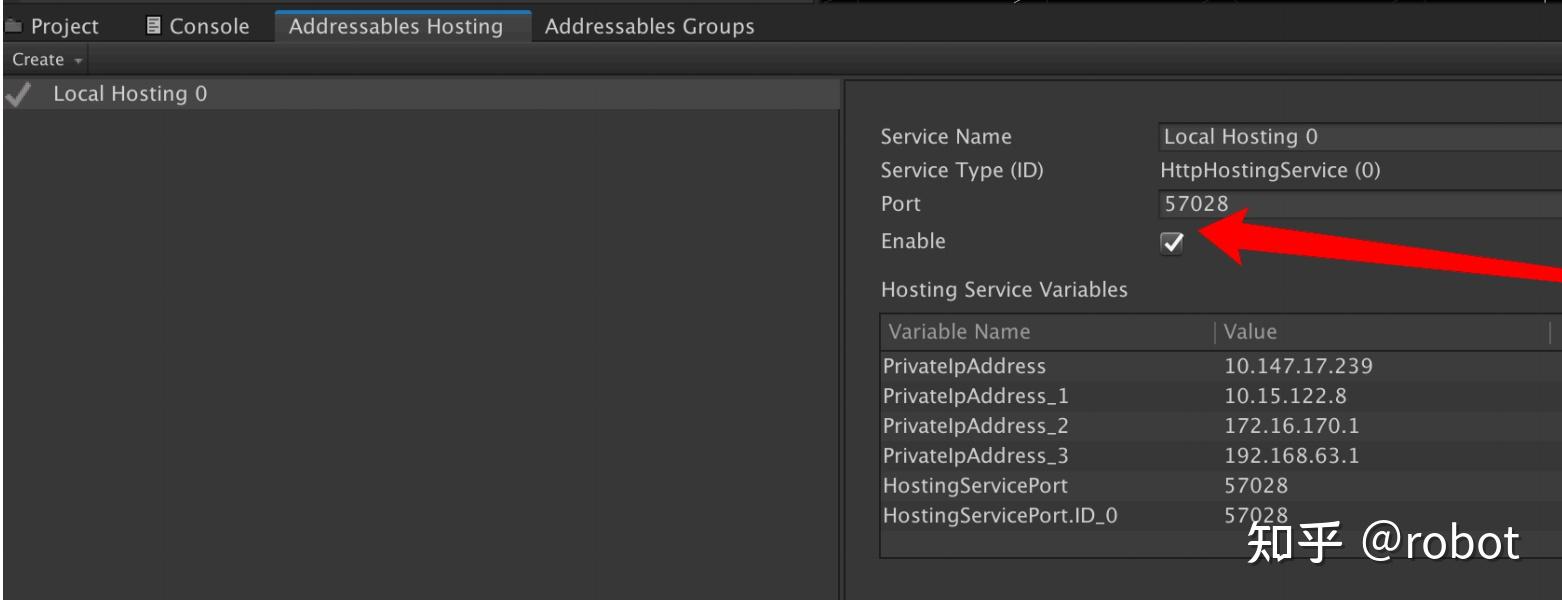Select the Addressables Hosting tab
The image size is (1562, 608).
pyautogui.click(x=396, y=26)
